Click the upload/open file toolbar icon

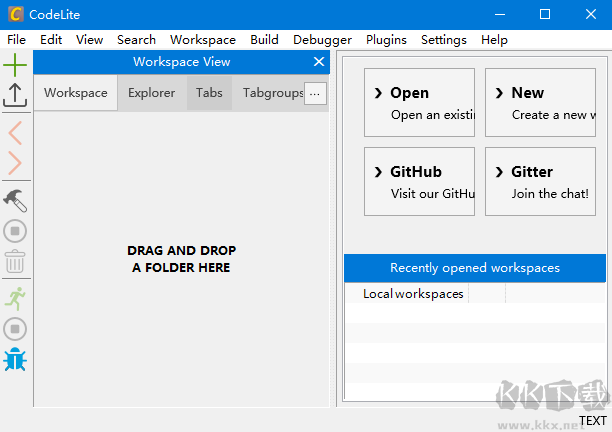(x=15, y=95)
